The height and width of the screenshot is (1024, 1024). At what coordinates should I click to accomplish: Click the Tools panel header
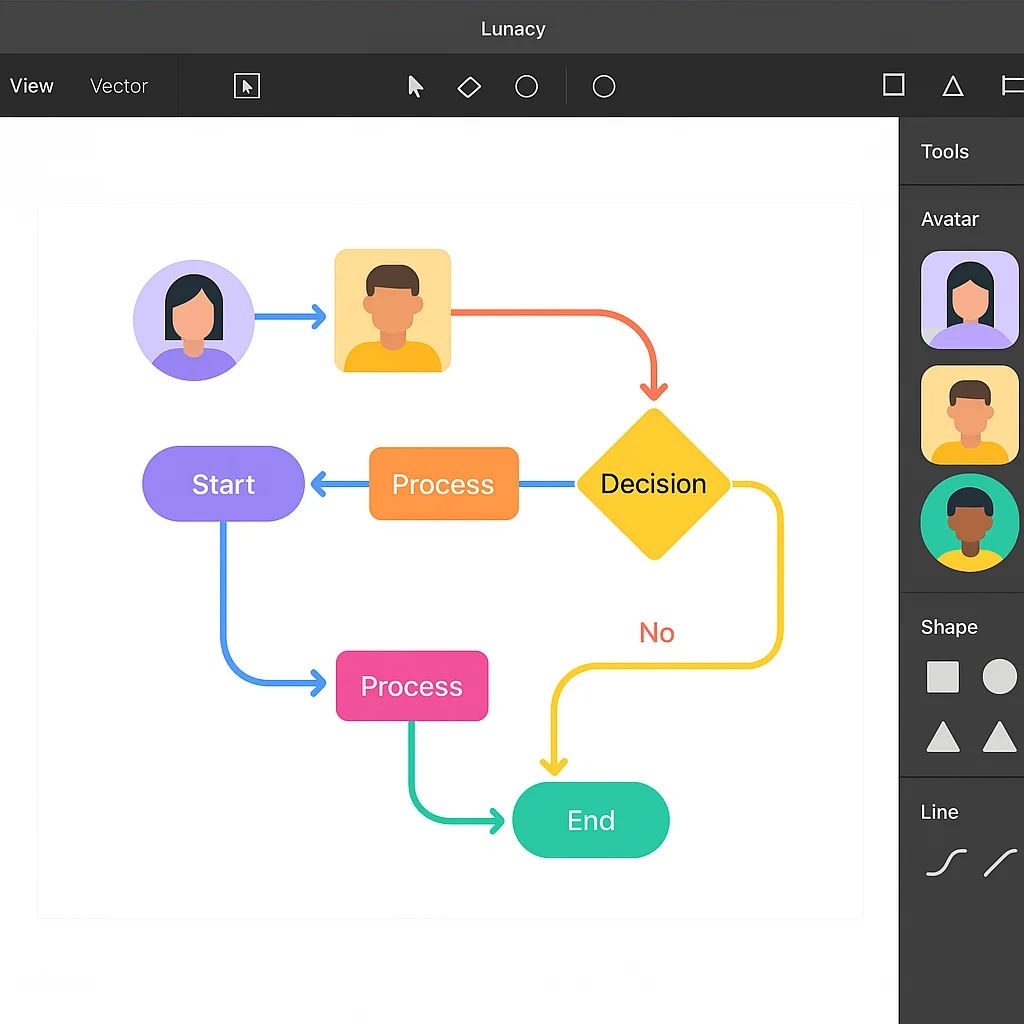945,152
